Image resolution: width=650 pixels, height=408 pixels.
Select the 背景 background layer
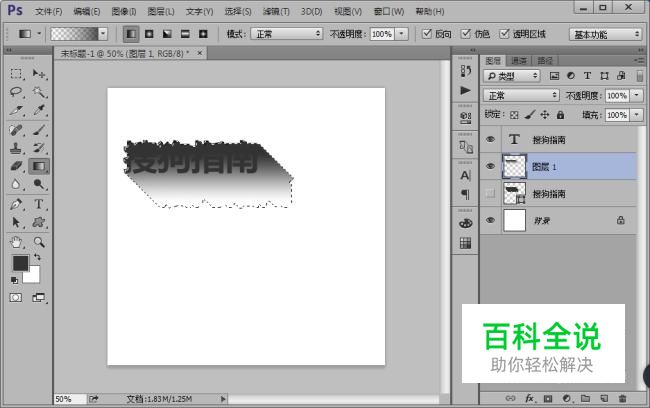tap(560, 219)
